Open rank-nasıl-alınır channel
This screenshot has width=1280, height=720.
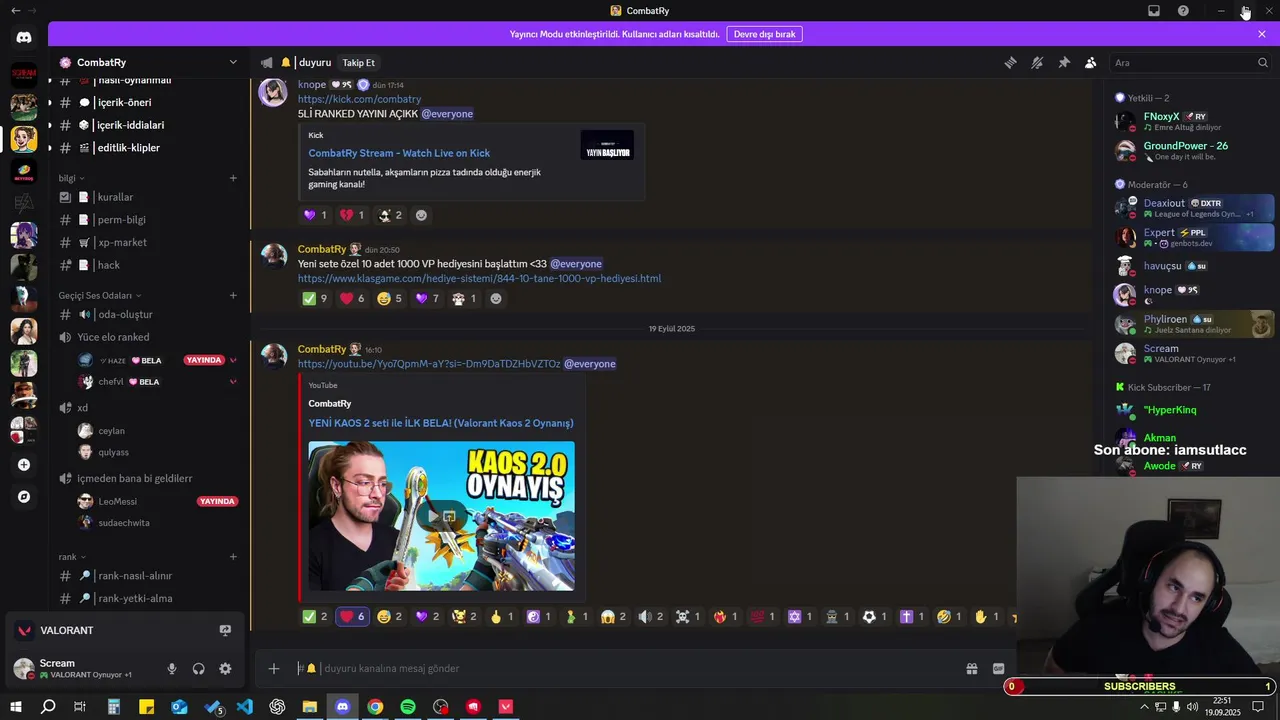click(147, 575)
